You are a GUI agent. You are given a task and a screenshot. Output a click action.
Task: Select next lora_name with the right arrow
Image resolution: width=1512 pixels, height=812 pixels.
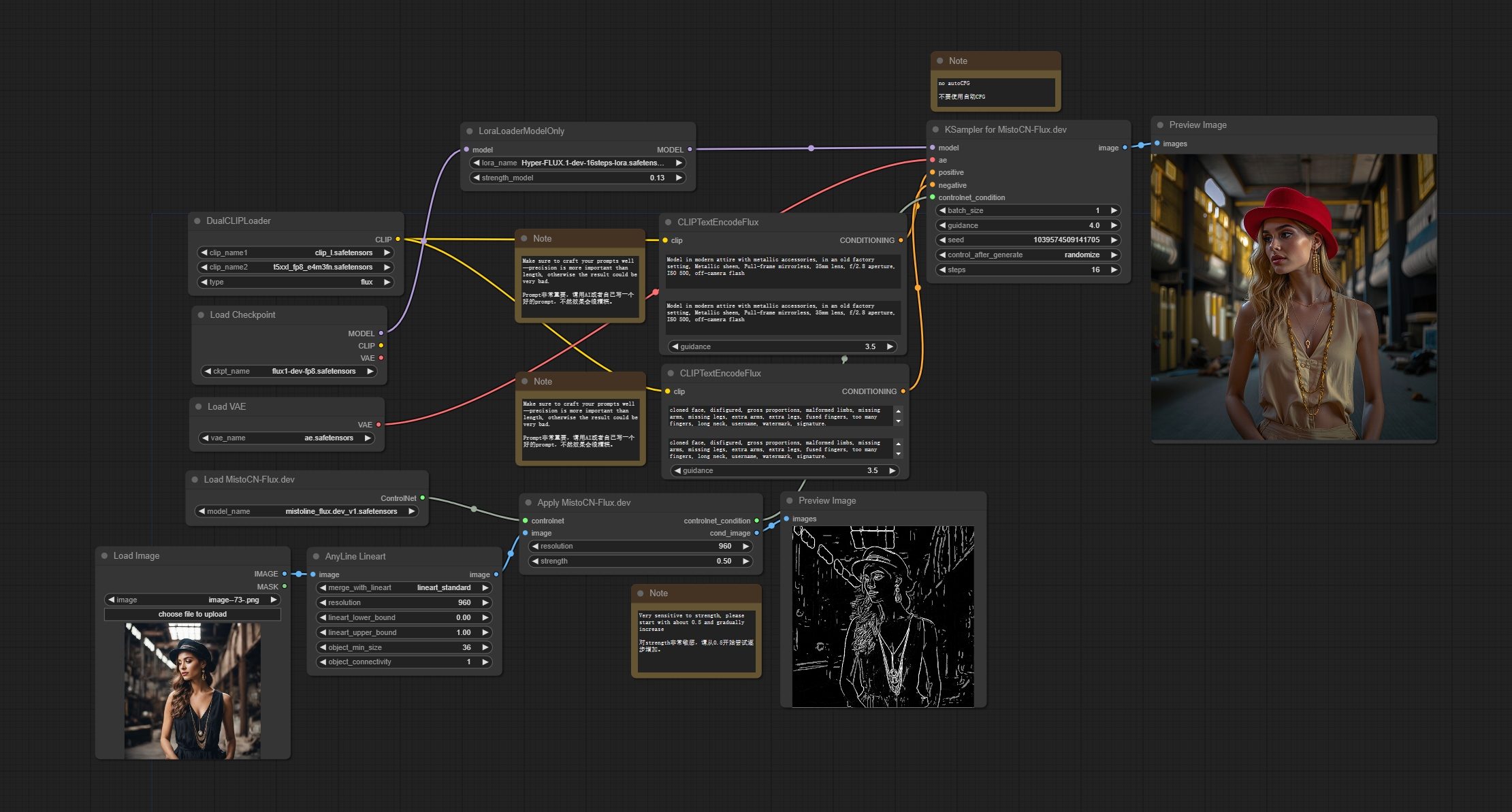click(679, 163)
